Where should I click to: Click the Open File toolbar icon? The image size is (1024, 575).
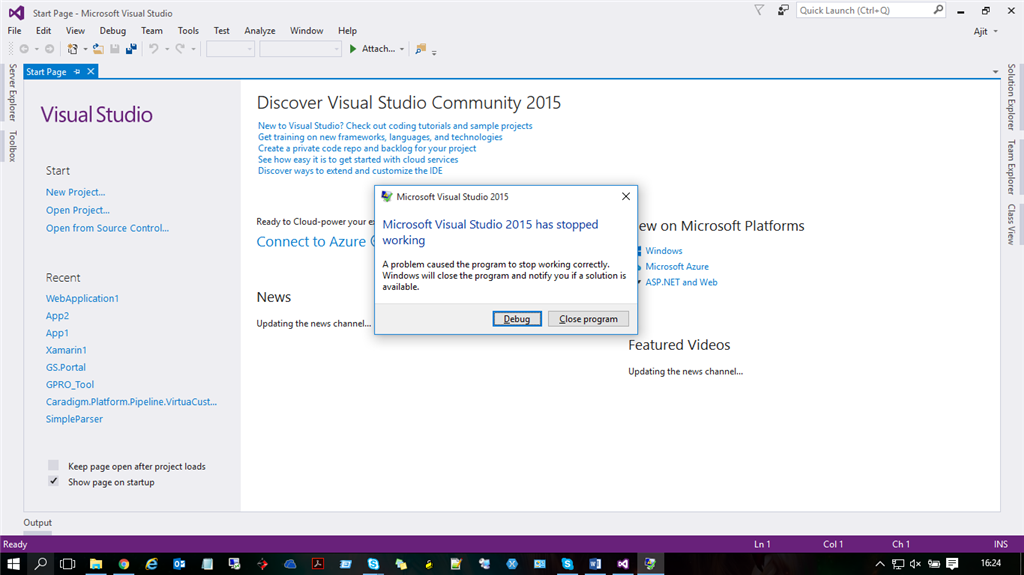(98, 49)
